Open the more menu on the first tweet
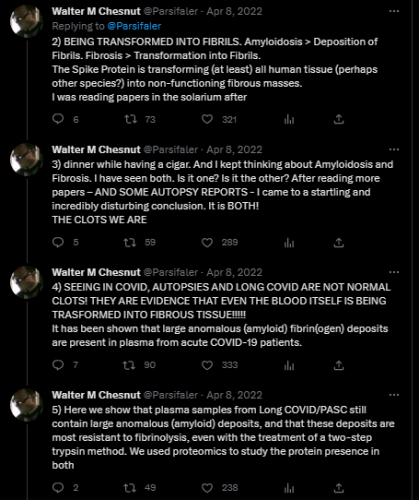This screenshot has height=500, width=419. pos(394,11)
